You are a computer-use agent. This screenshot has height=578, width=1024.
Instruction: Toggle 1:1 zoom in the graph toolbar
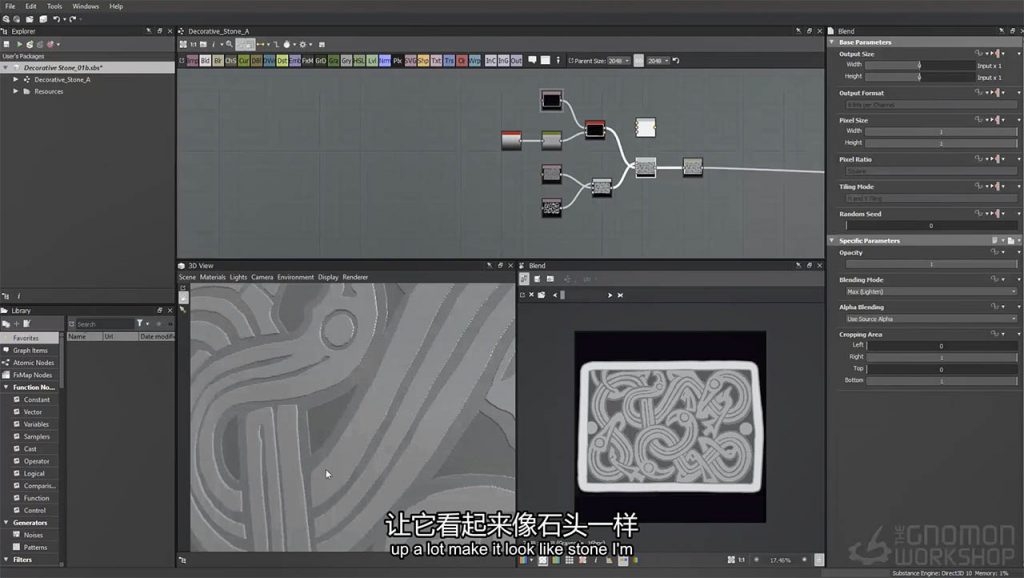coord(193,44)
